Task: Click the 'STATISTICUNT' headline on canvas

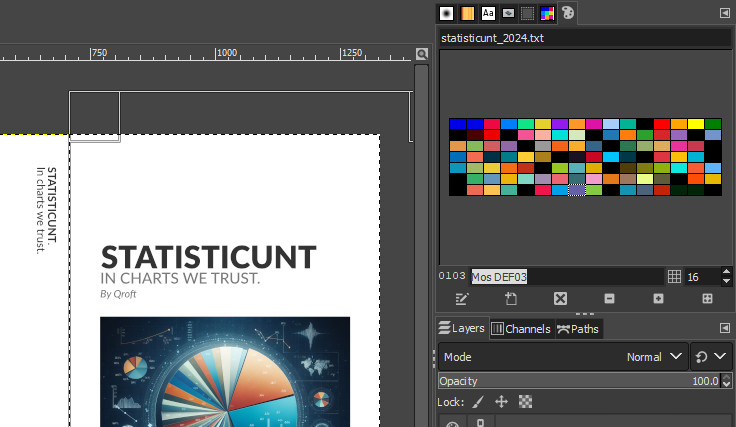Action: [208, 257]
